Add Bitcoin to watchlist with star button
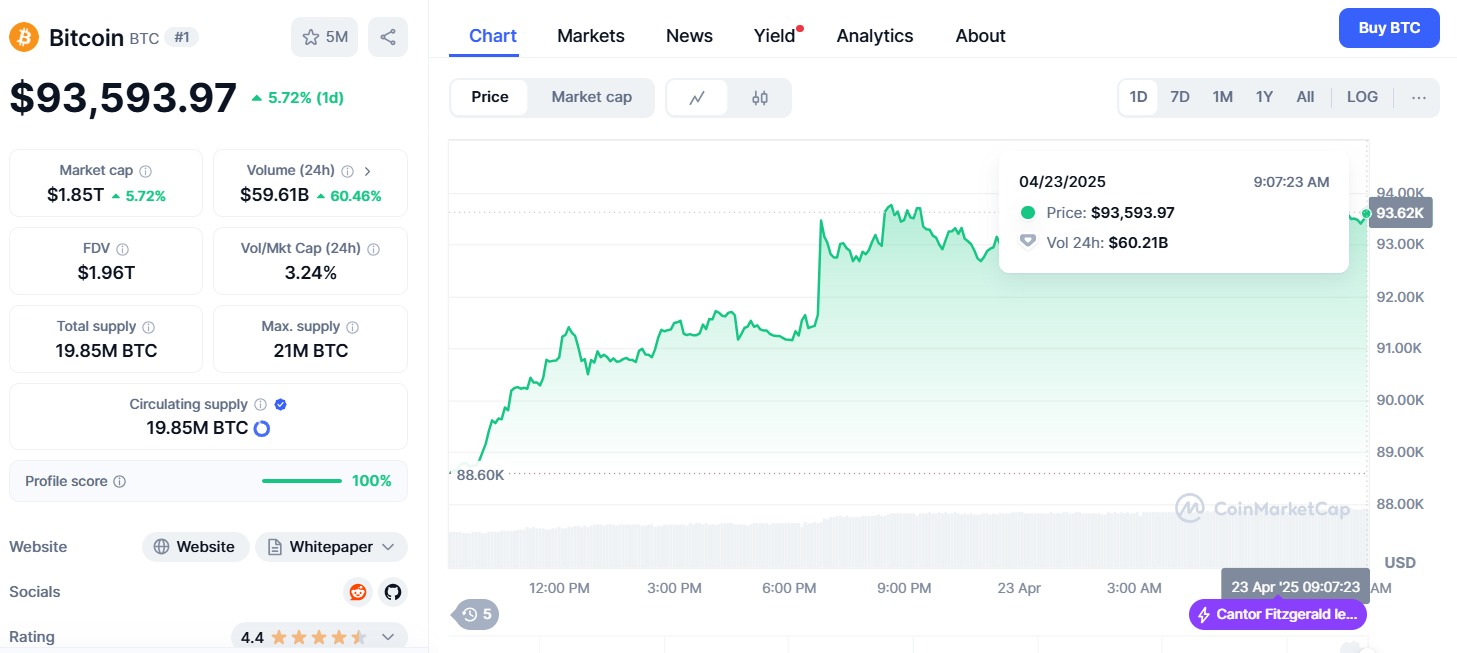Screen dimensions: 1457x653 click(325, 37)
